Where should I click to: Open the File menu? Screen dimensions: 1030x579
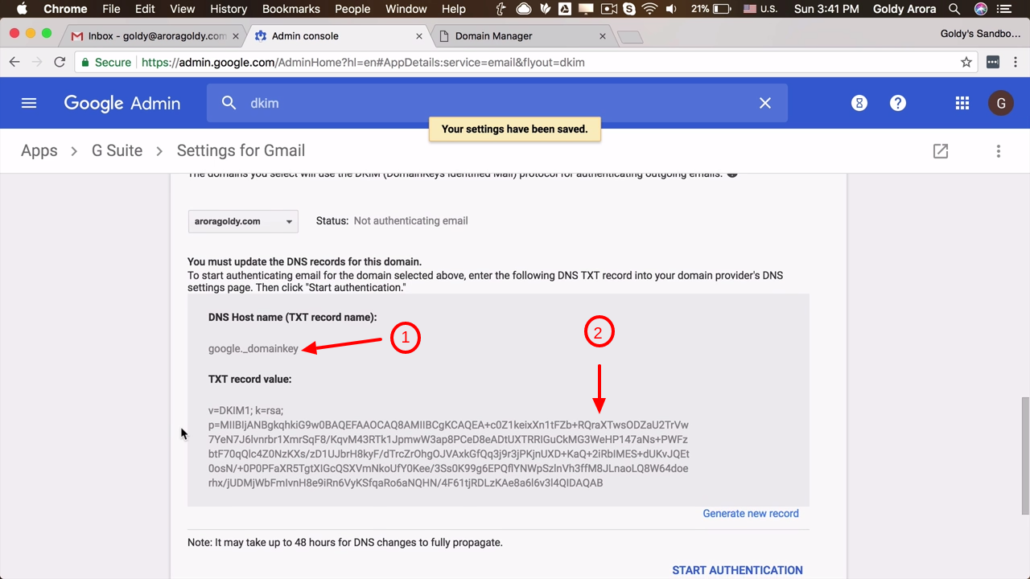pos(111,9)
